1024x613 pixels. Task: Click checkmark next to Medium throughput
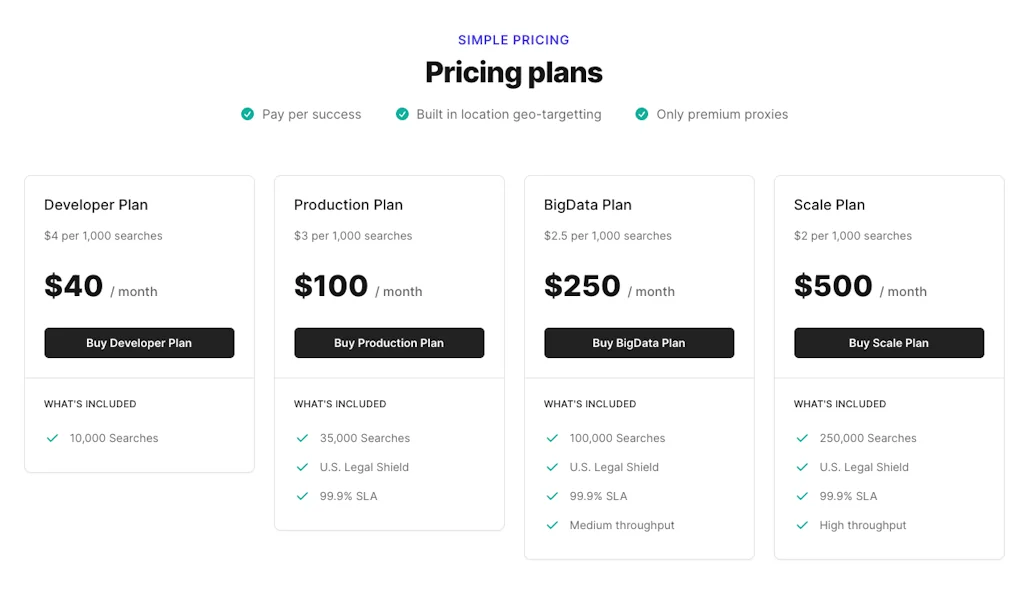coord(552,525)
